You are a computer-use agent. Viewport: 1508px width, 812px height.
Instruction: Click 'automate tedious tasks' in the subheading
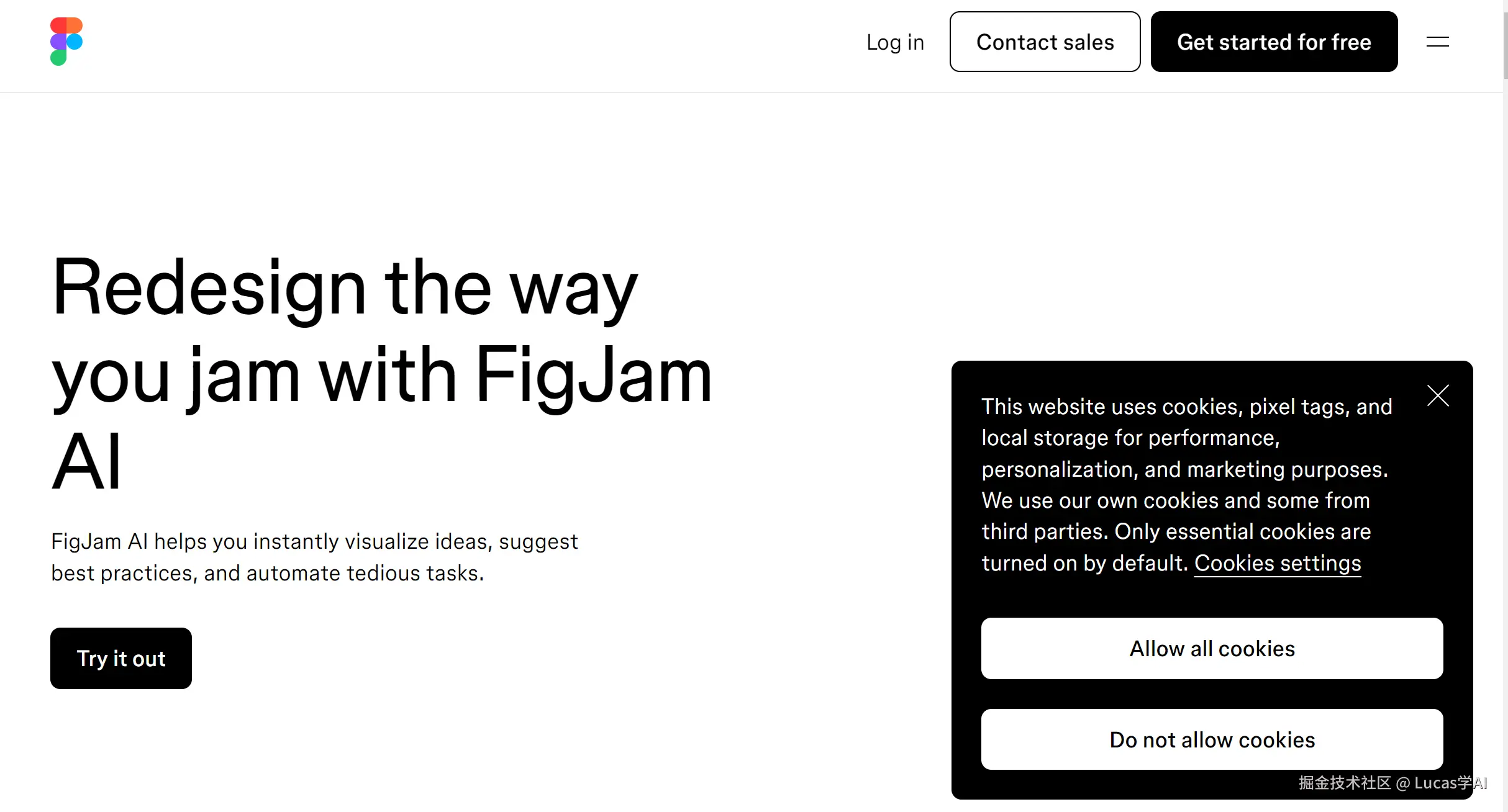coord(363,573)
